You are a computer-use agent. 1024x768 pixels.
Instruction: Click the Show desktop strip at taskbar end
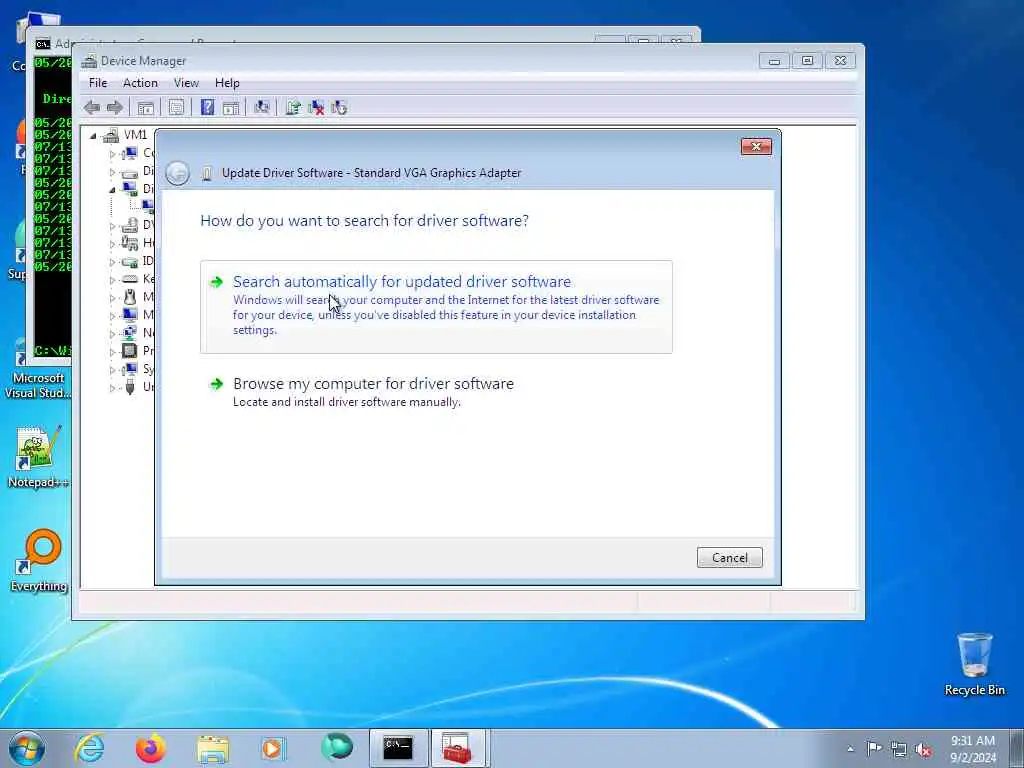coord(1017,748)
